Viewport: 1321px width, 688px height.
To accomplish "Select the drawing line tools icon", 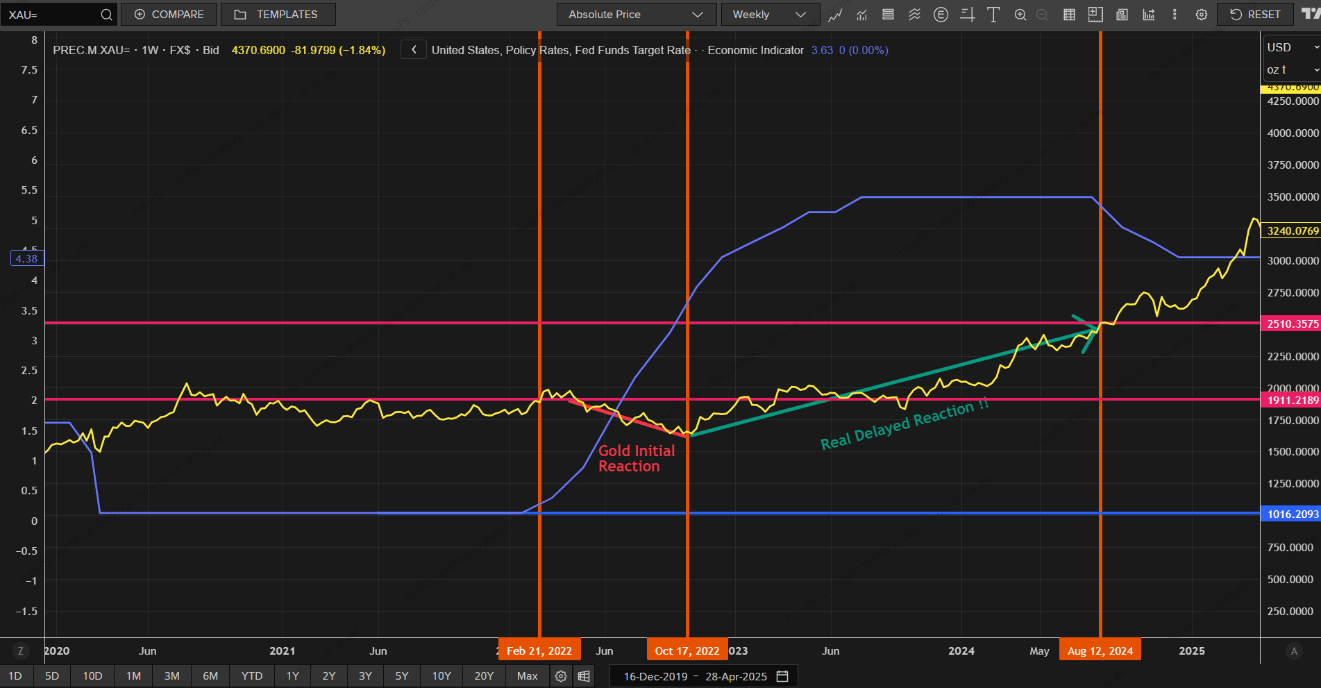I will pyautogui.click(x=967, y=15).
